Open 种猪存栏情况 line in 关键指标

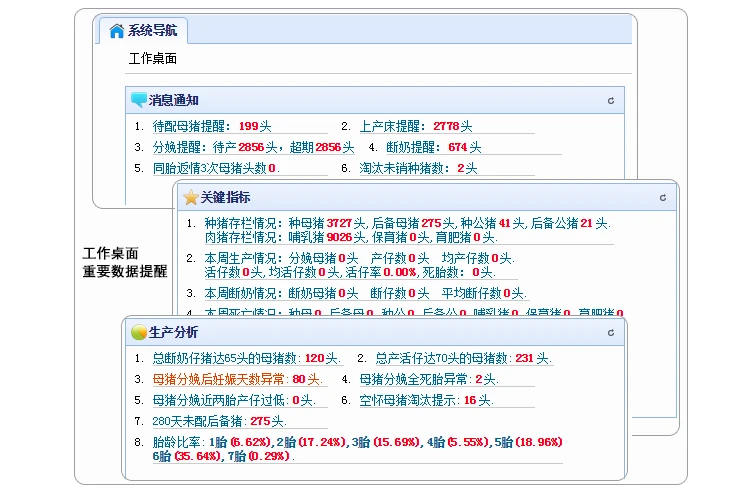[x=408, y=223]
